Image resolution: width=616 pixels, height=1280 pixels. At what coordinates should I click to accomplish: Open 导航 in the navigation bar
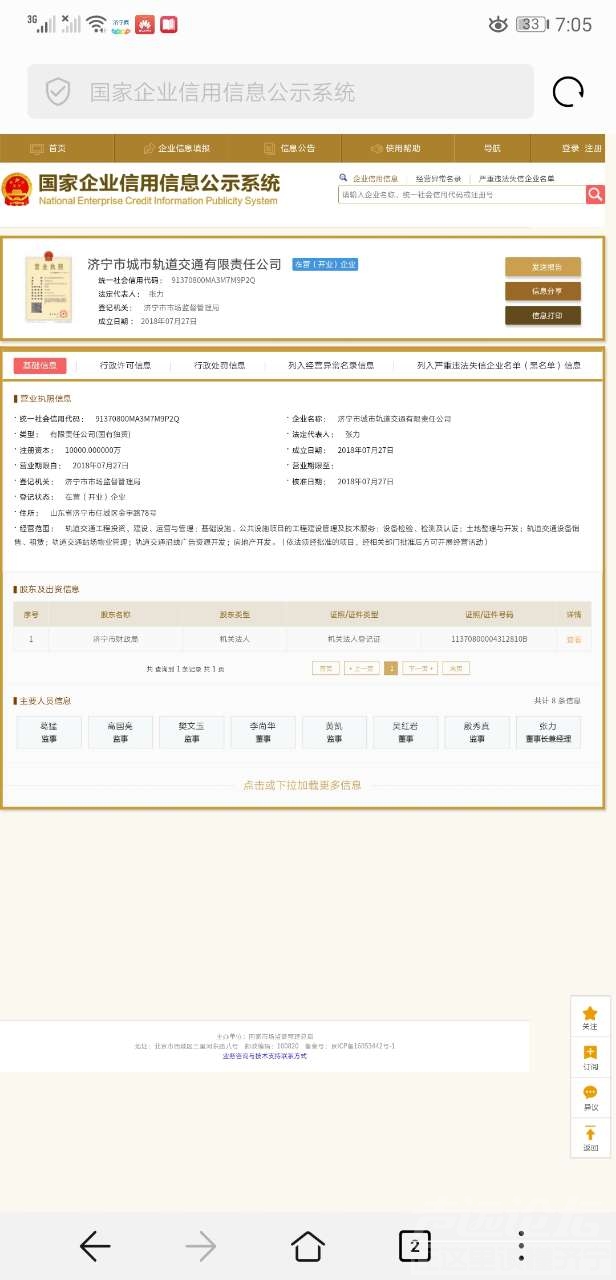(492, 148)
